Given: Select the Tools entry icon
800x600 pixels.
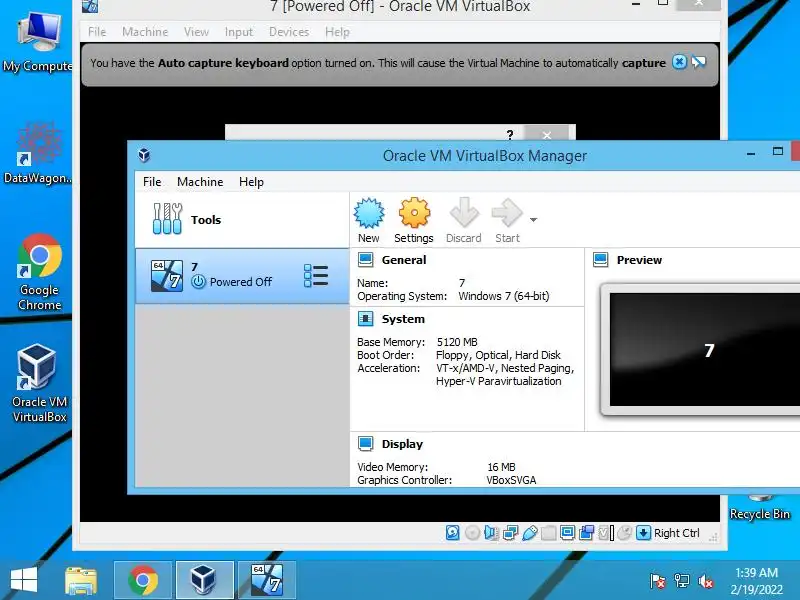Looking at the screenshot, I should click(167, 219).
